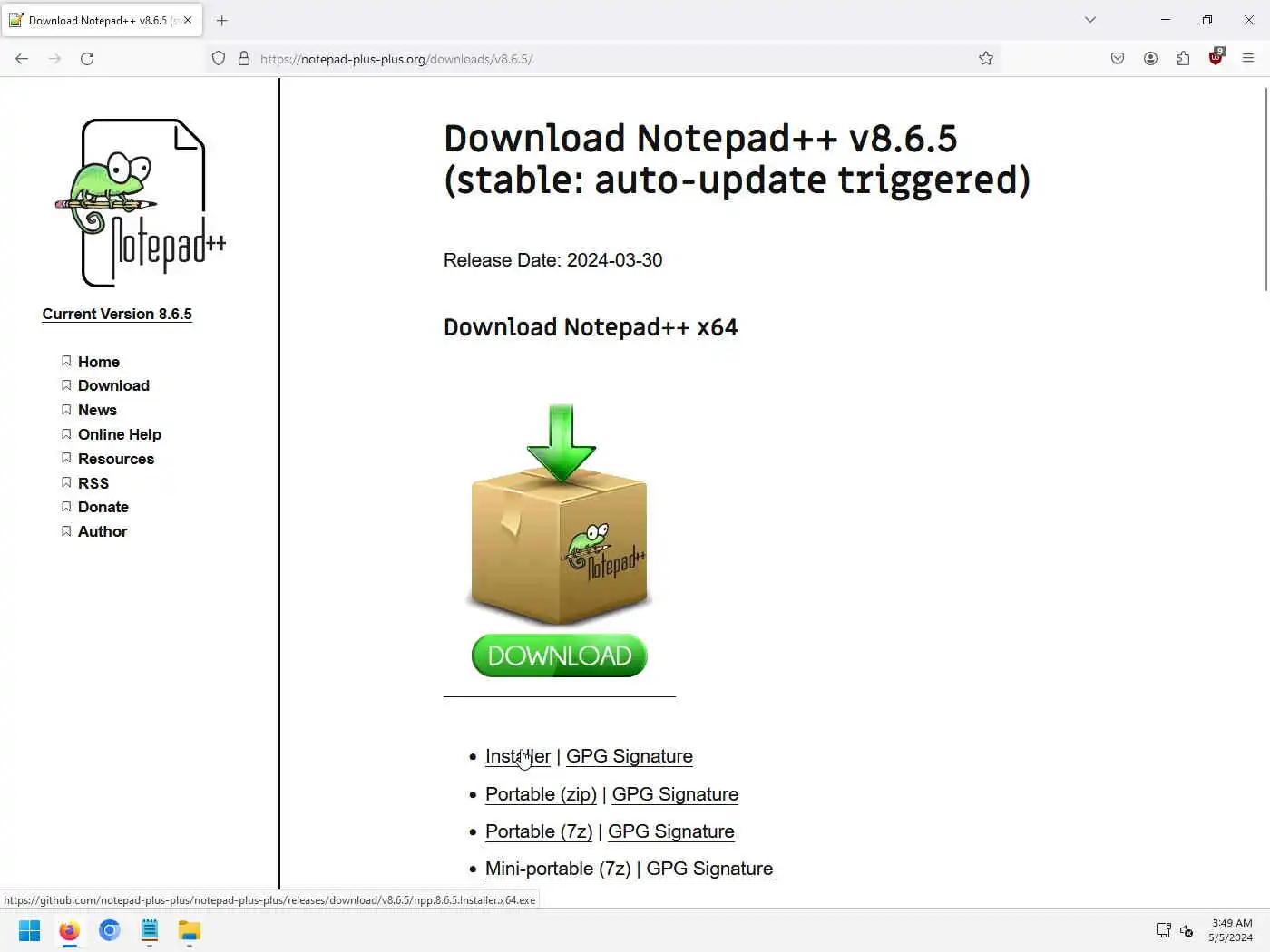The image size is (1270, 952).
Task: Open GPG Signature beside Portable (7z)
Action: (x=671, y=831)
